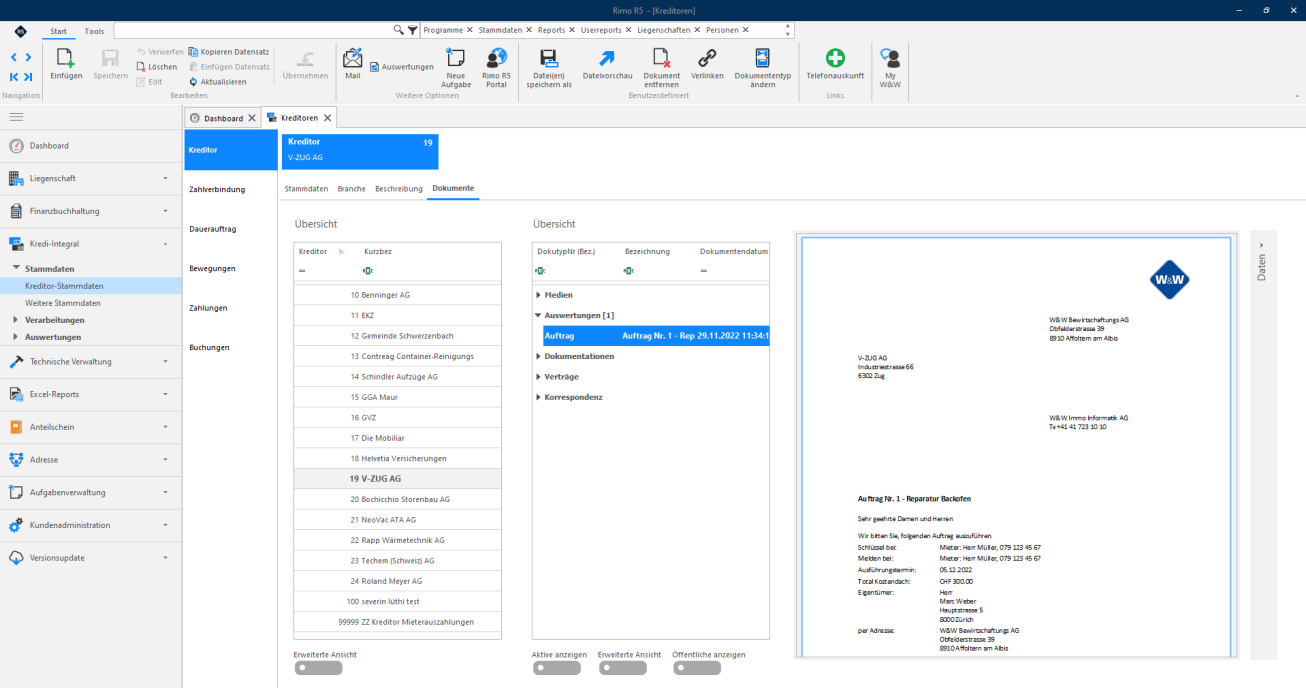Click the filter funnel icon
Viewport: 1306px width, 688px height.
click(412, 30)
